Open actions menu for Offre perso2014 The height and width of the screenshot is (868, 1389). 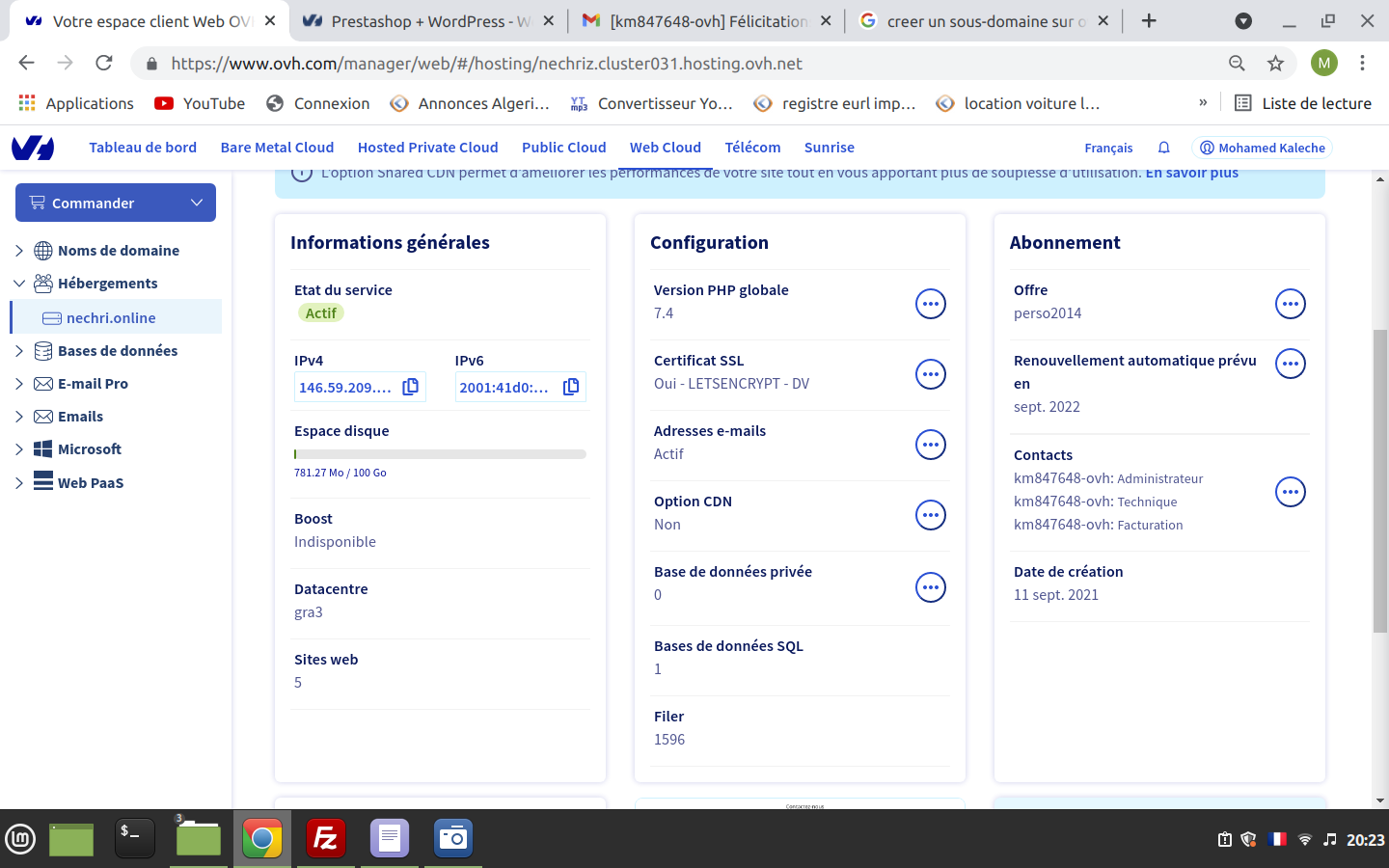click(1291, 304)
